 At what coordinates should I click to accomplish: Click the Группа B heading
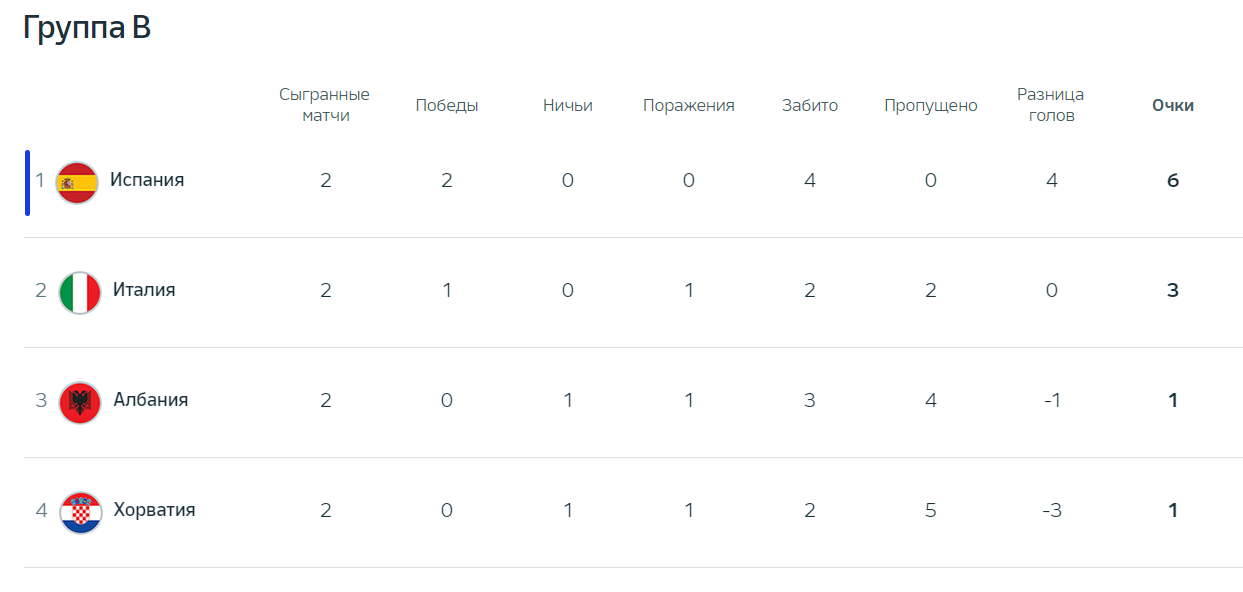(87, 28)
